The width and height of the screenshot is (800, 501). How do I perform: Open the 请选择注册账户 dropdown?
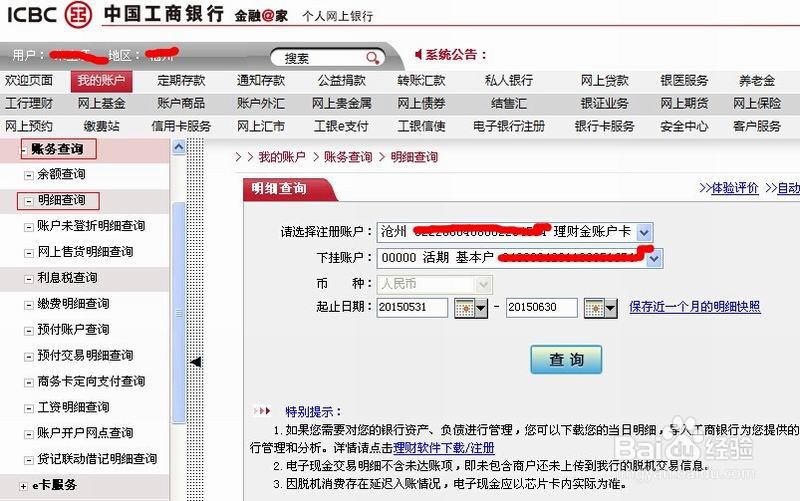(x=644, y=233)
